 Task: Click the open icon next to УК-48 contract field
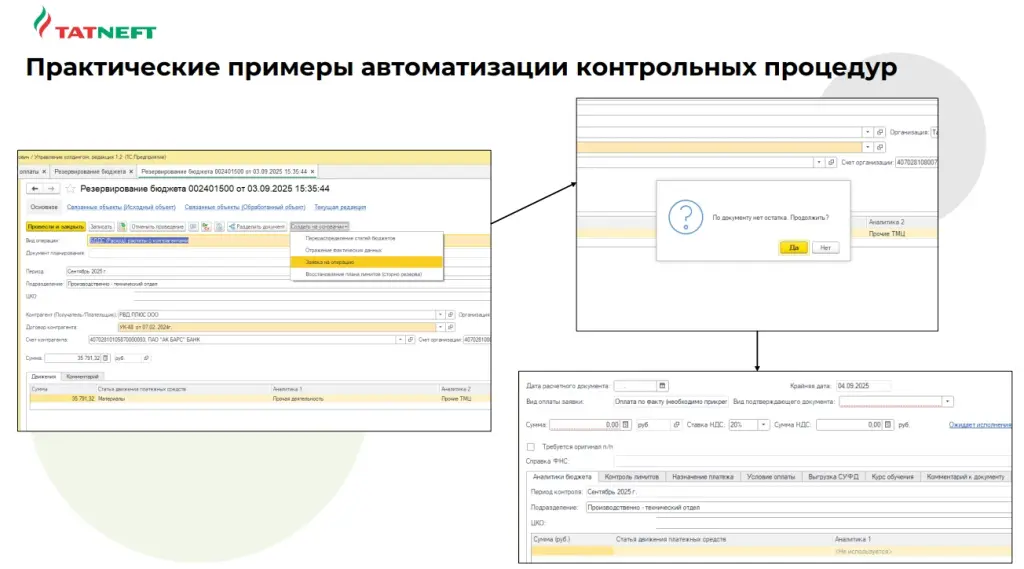[x=451, y=327]
